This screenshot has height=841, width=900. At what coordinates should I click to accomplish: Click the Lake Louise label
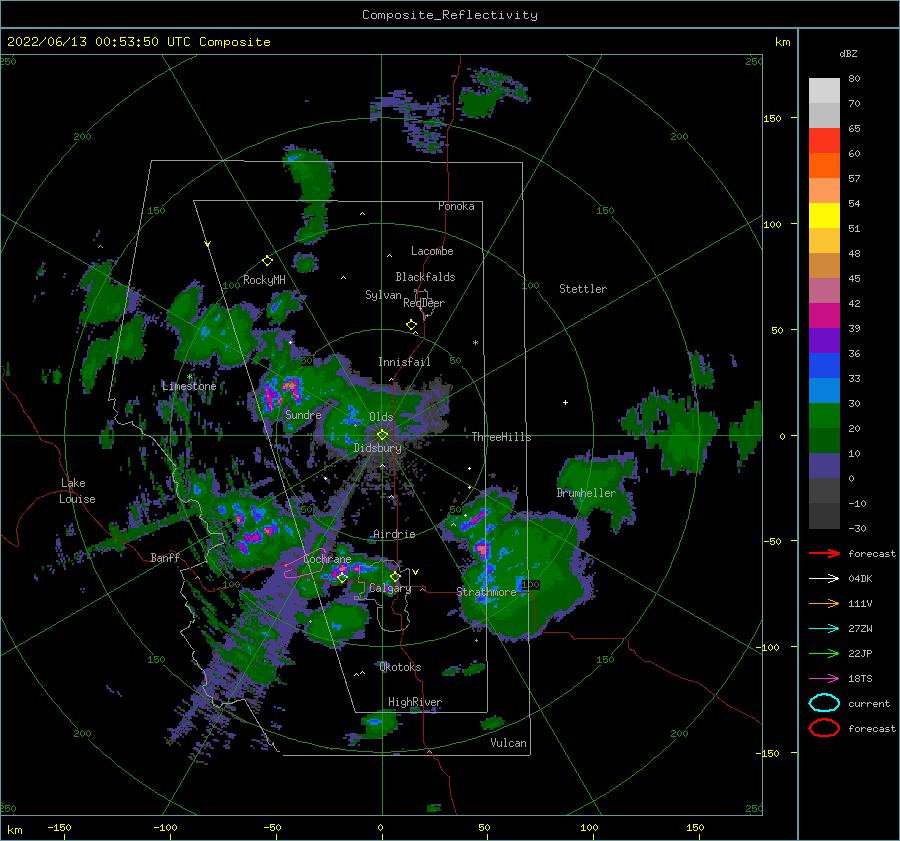[x=77, y=491]
